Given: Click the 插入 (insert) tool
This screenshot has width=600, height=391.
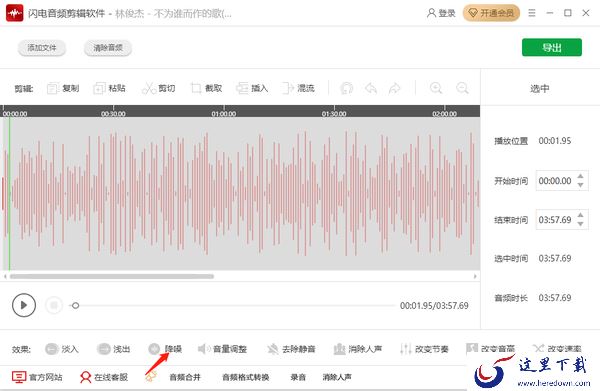Looking at the screenshot, I should point(252,88).
